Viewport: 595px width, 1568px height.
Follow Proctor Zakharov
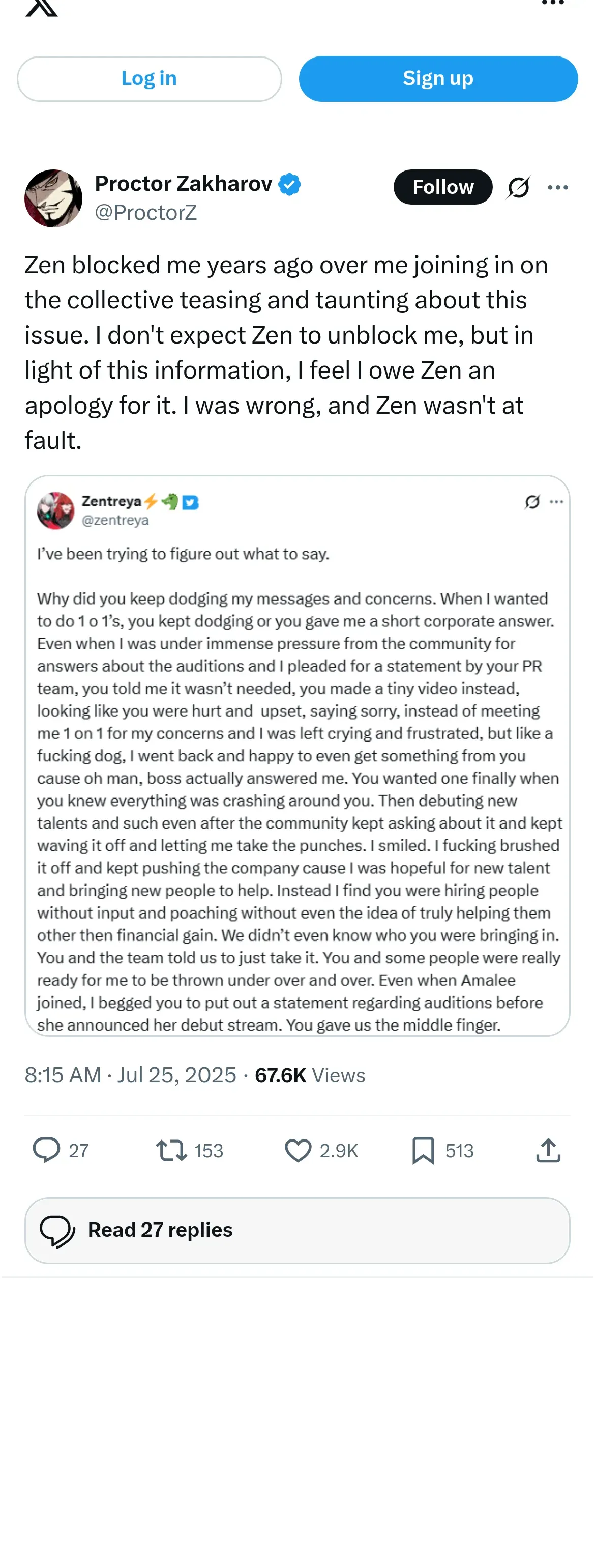pos(442,187)
